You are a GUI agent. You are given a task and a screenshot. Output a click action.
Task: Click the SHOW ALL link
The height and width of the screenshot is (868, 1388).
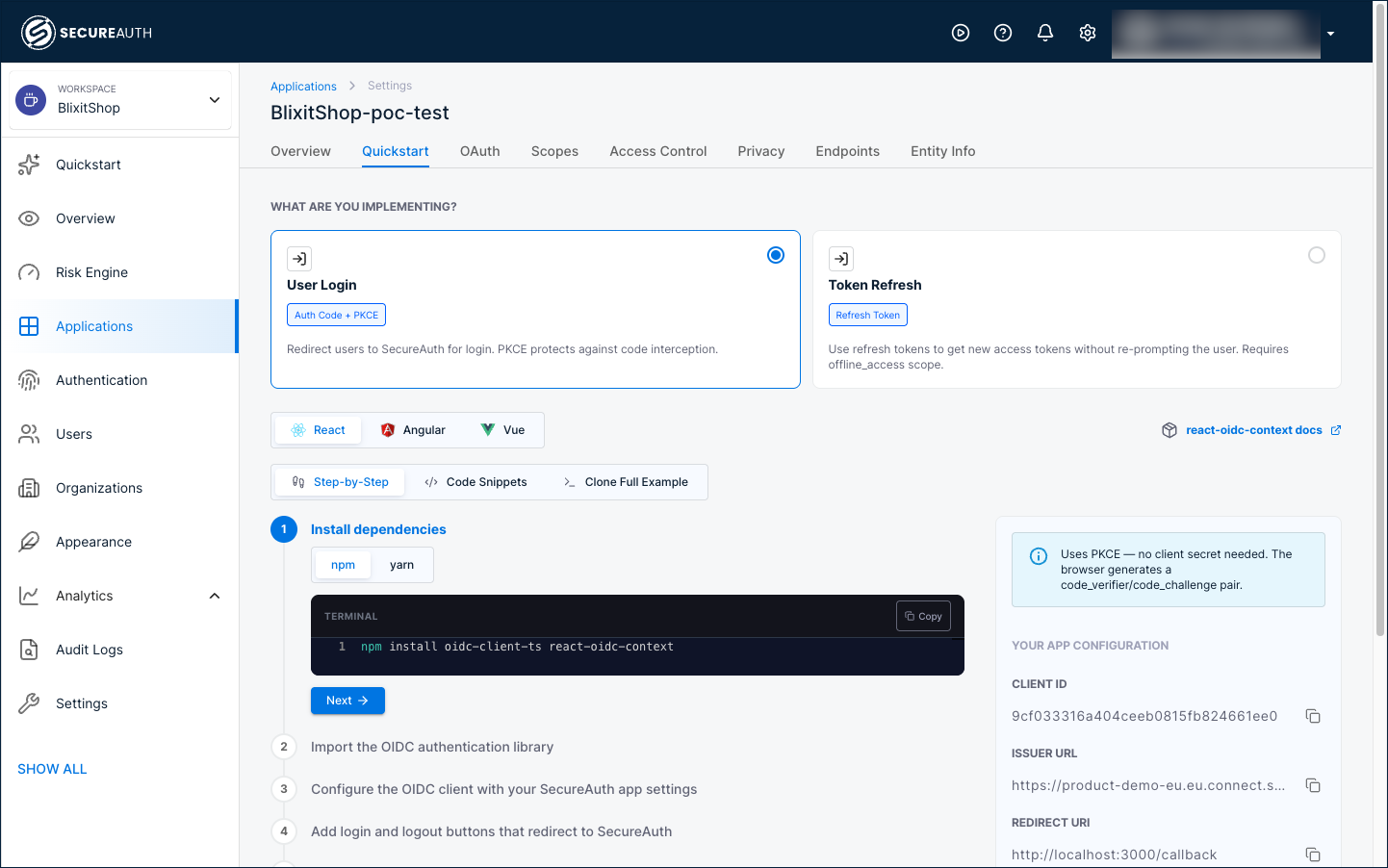pyautogui.click(x=52, y=769)
